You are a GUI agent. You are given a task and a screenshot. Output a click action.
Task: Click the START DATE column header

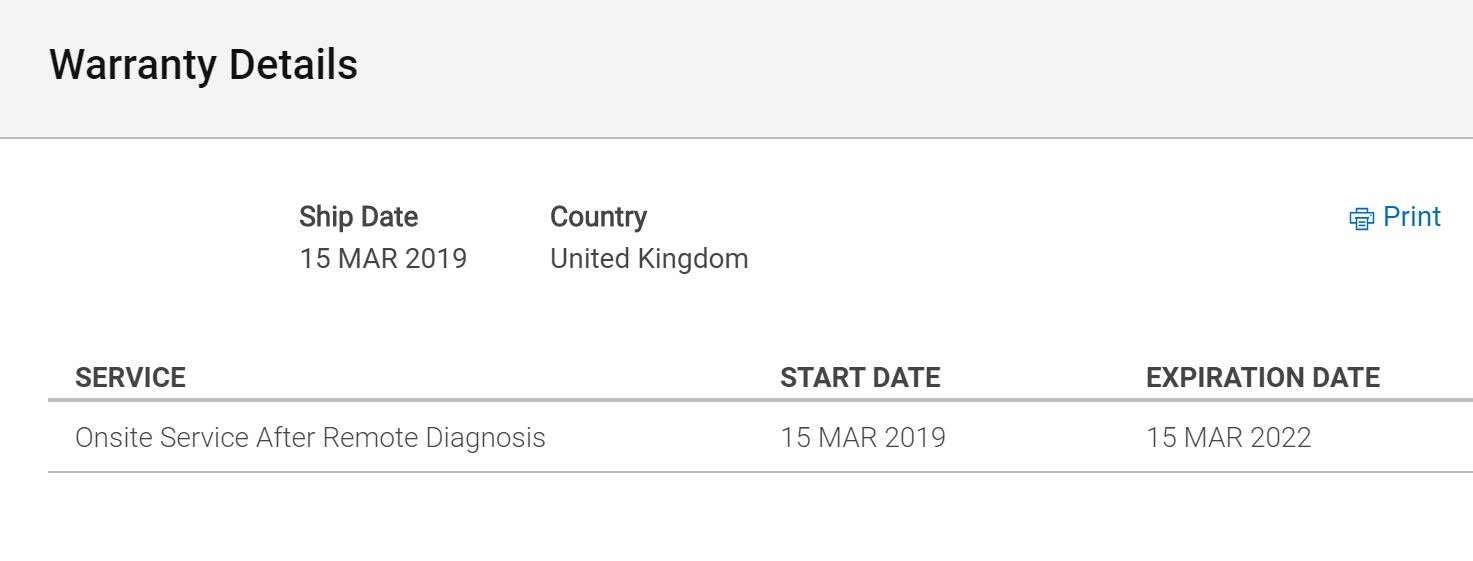pos(860,377)
